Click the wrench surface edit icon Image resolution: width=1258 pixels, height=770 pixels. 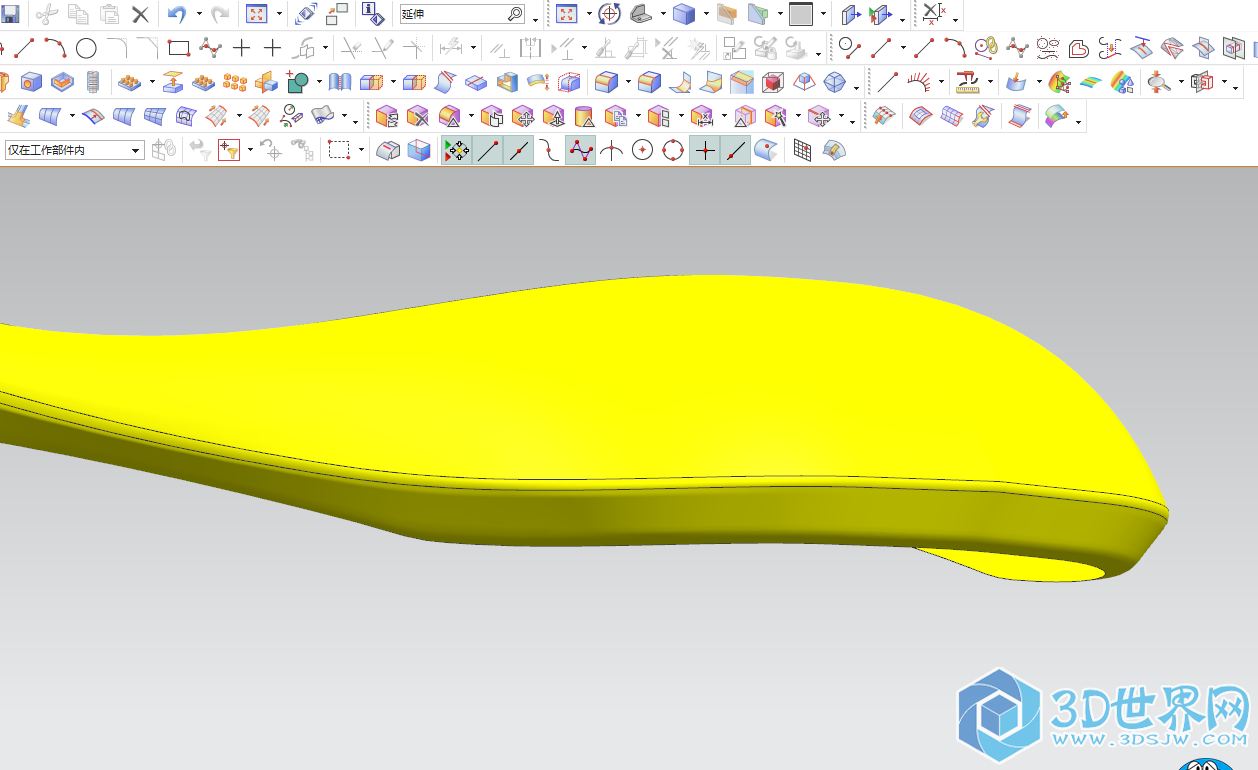pos(982,117)
